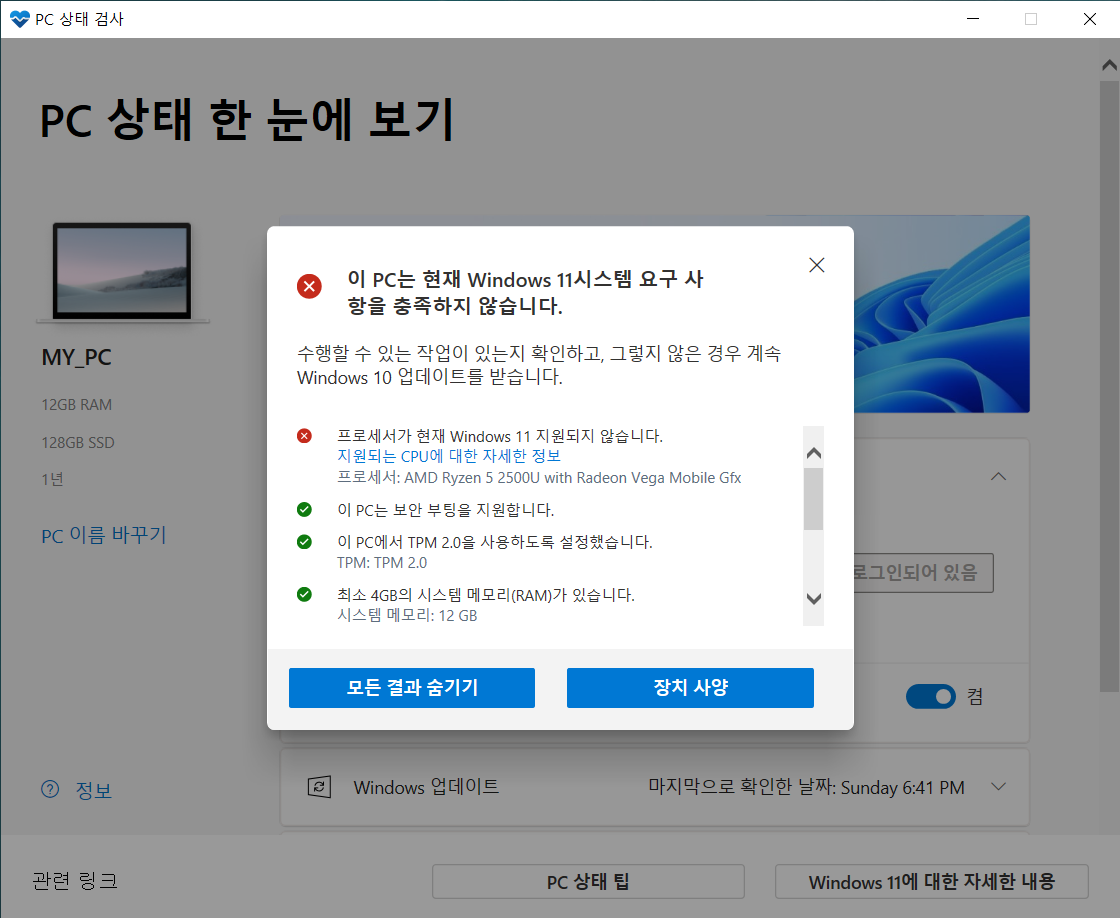
Task: Click green check icon for TPM 2.0
Action: click(304, 542)
